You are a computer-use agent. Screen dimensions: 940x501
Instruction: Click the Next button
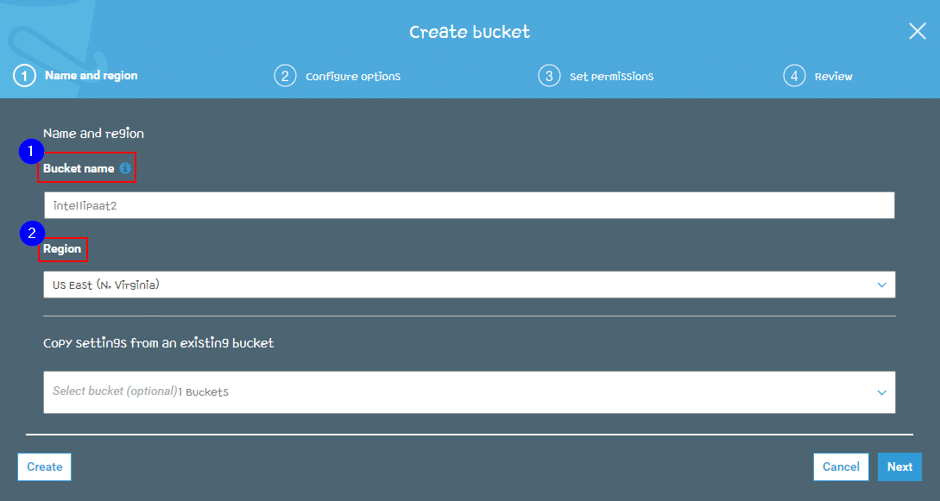[900, 467]
